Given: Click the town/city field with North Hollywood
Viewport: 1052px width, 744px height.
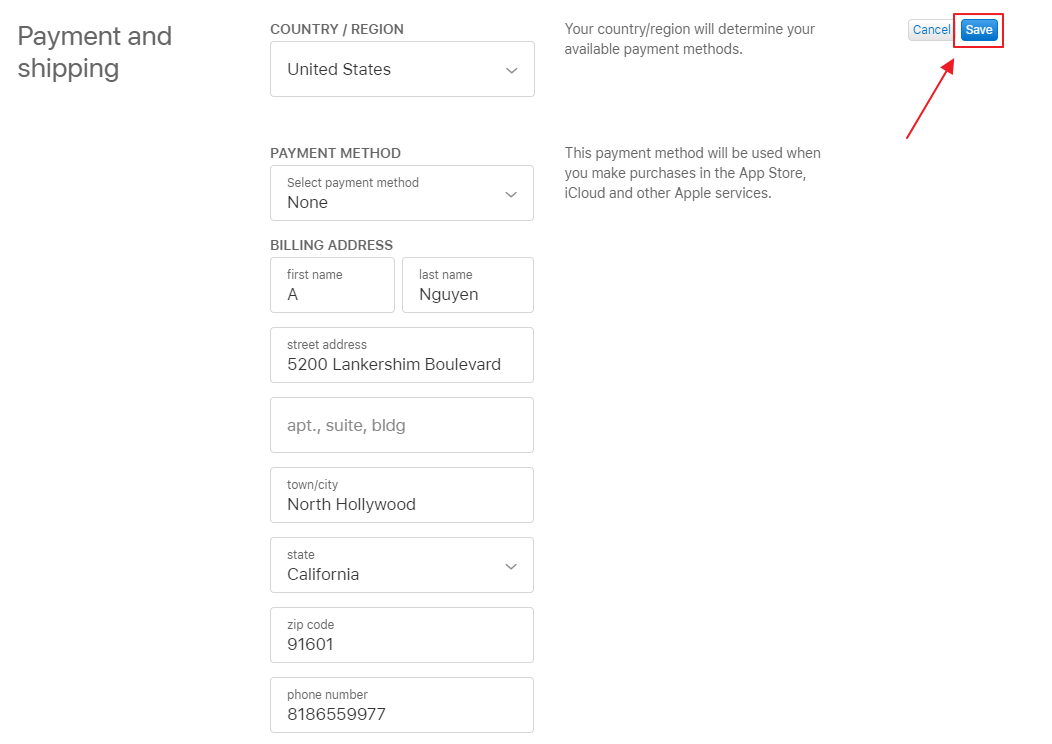Looking at the screenshot, I should (x=402, y=495).
